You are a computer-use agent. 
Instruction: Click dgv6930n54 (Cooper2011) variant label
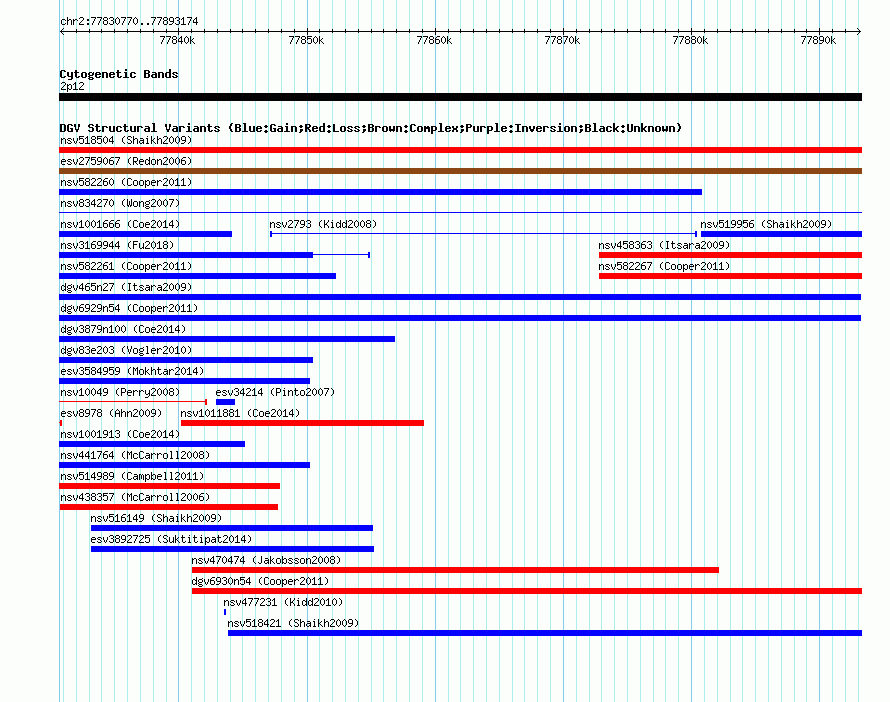pos(260,581)
